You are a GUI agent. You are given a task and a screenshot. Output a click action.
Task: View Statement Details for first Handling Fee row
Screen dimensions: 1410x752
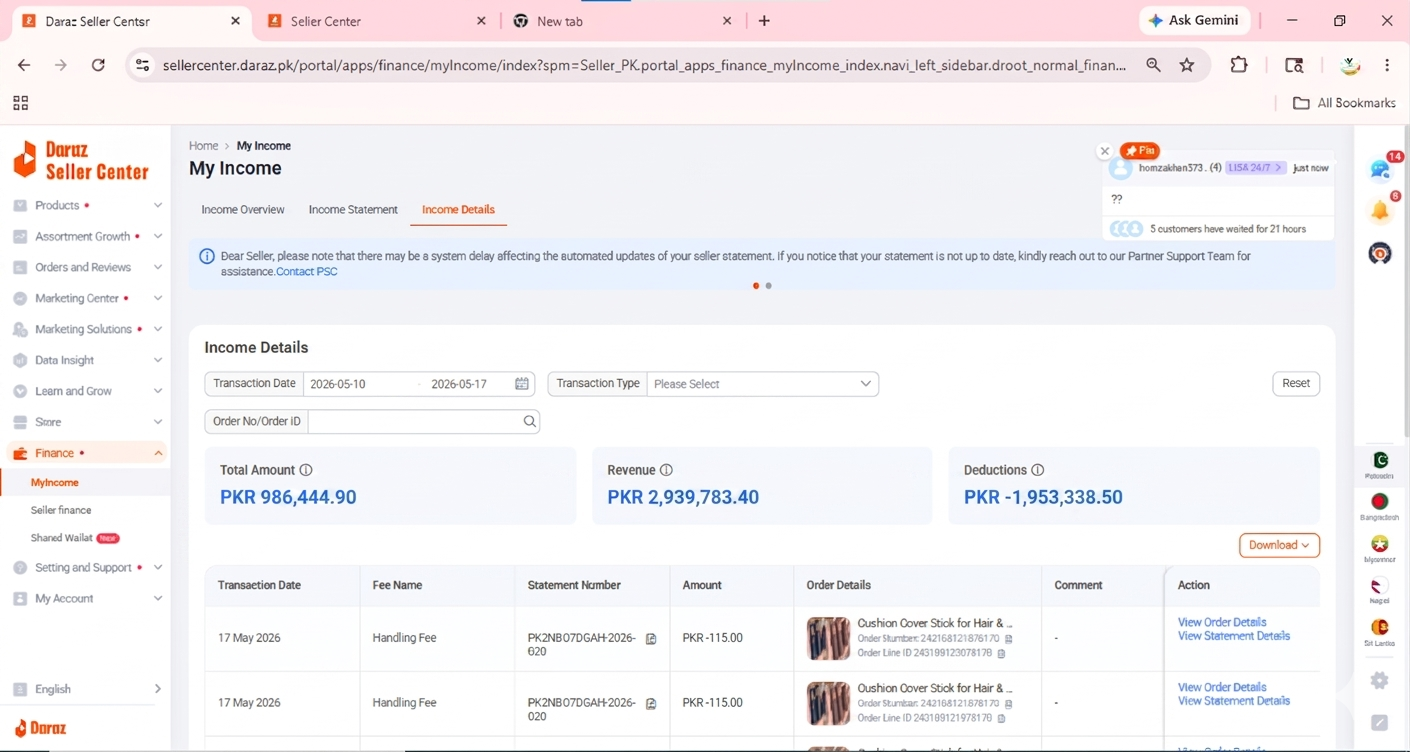tap(1234, 636)
